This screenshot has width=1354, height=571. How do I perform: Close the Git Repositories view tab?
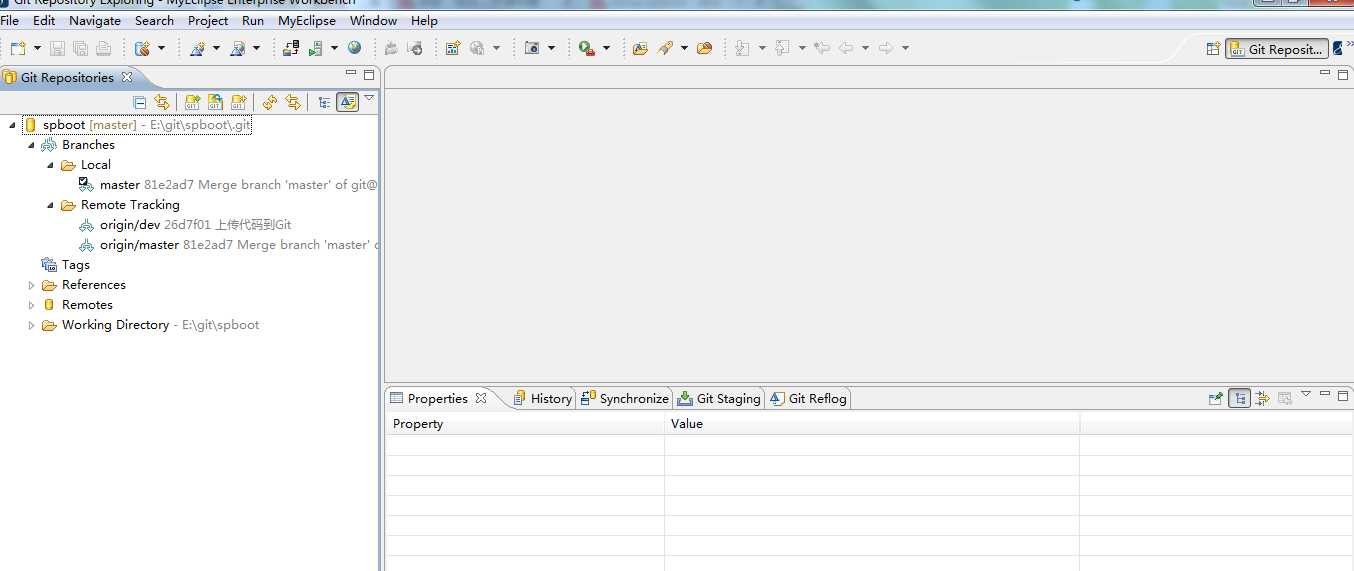[x=126, y=77]
